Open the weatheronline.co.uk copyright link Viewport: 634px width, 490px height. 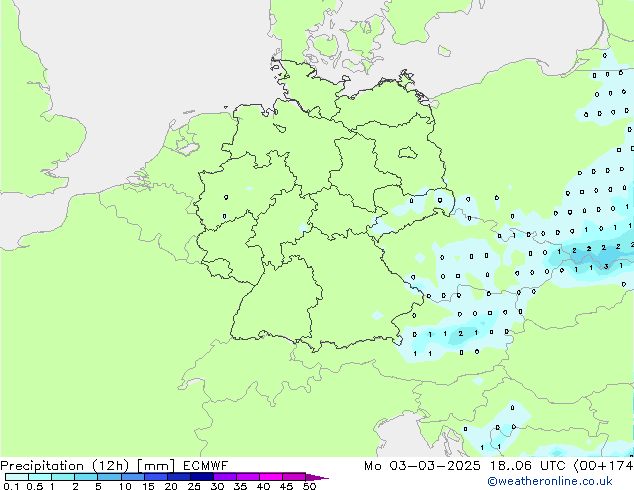[550, 481]
